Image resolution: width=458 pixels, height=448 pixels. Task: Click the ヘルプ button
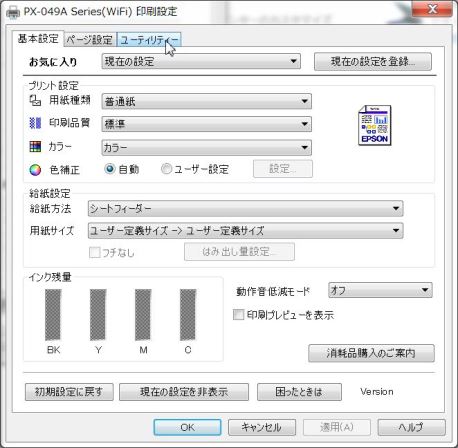[411, 427]
